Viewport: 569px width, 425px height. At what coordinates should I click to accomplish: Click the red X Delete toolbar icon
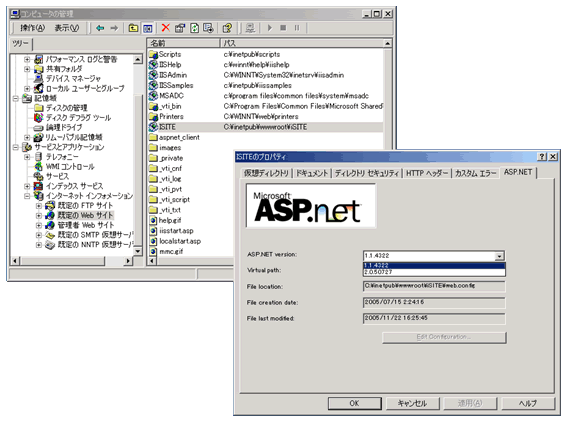(165, 28)
